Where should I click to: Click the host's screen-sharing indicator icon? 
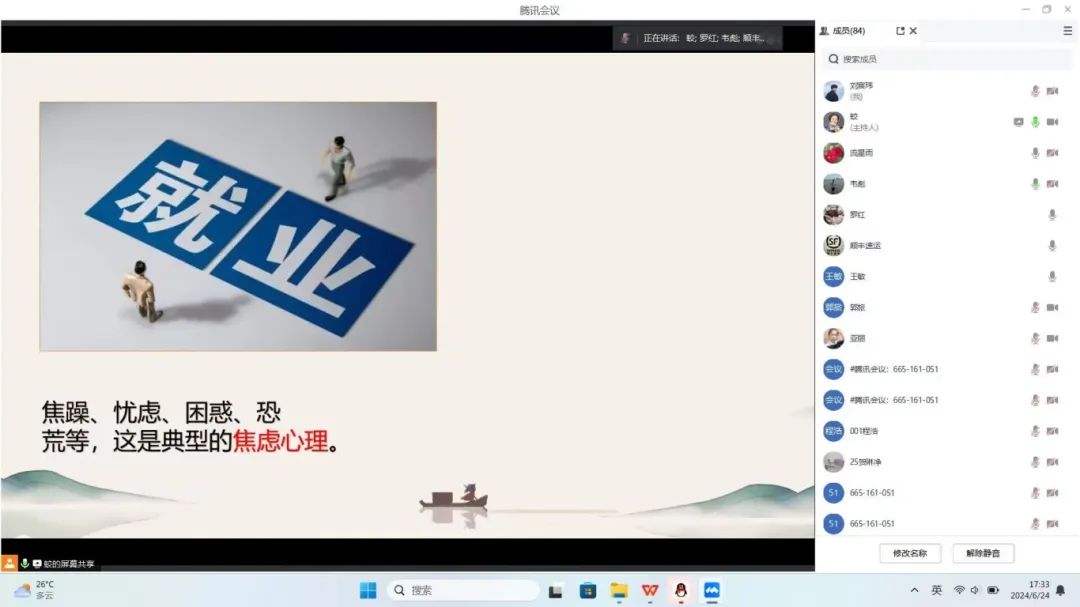click(1018, 122)
